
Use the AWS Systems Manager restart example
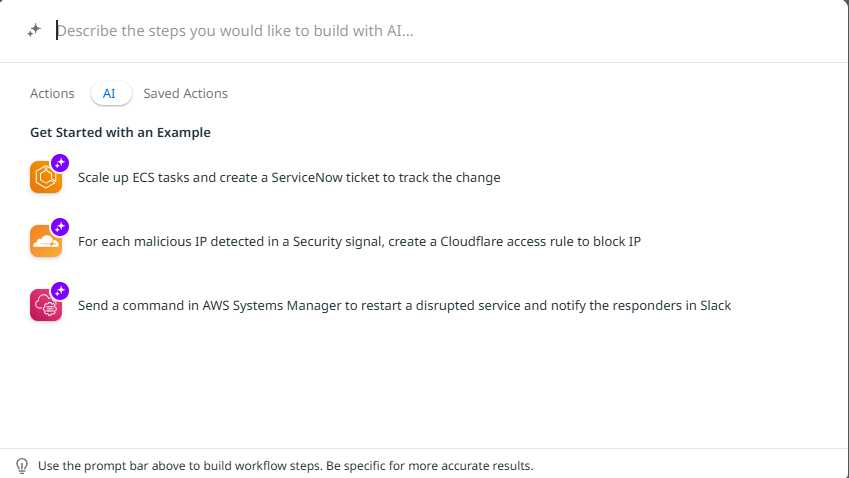404,305
